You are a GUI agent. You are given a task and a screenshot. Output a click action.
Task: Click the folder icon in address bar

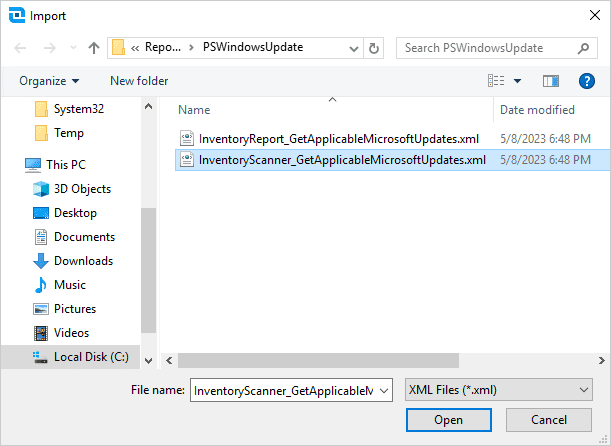pos(118,48)
